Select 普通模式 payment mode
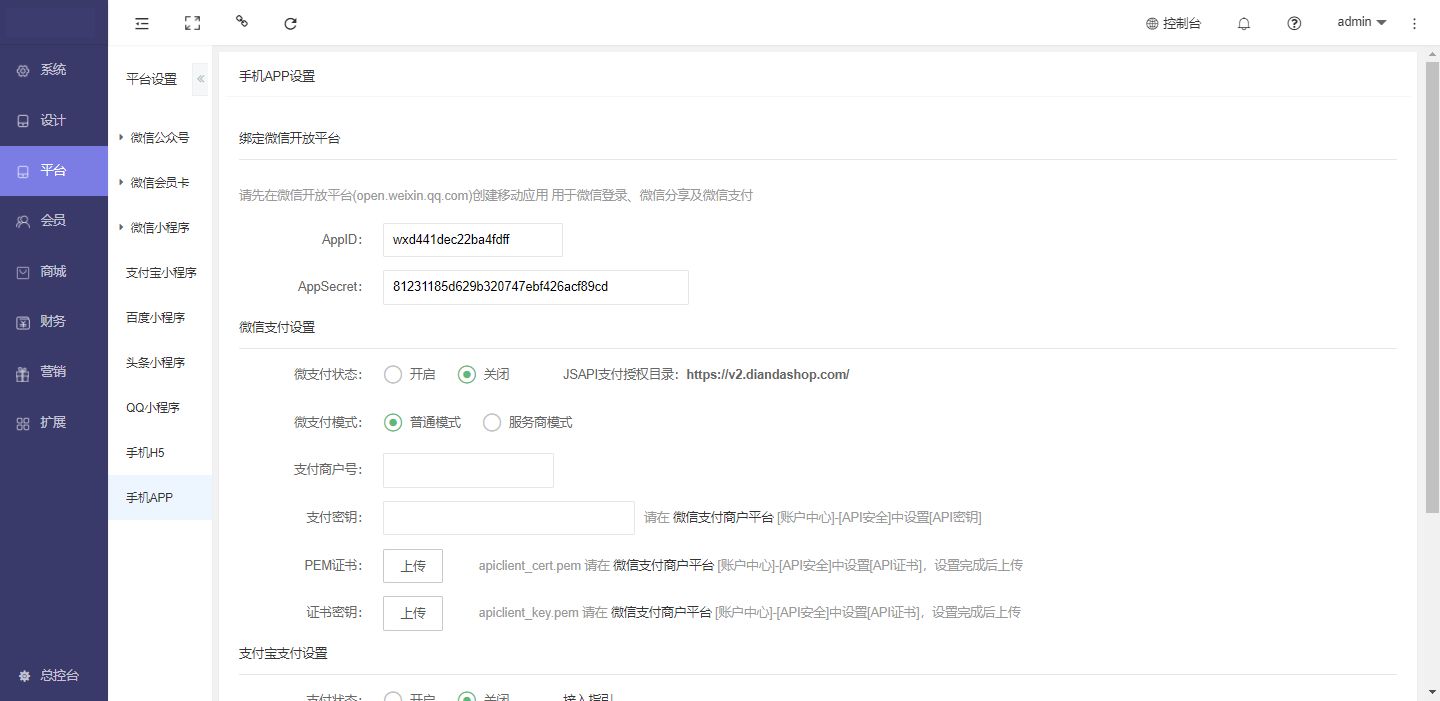Screen dimensions: 1440x701 click(x=393, y=423)
